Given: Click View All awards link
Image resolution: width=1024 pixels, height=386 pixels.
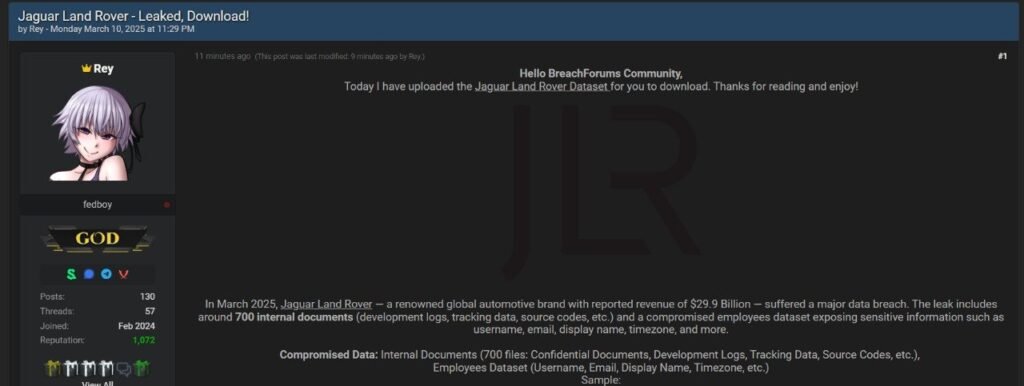Looking at the screenshot, I should 97,383.
